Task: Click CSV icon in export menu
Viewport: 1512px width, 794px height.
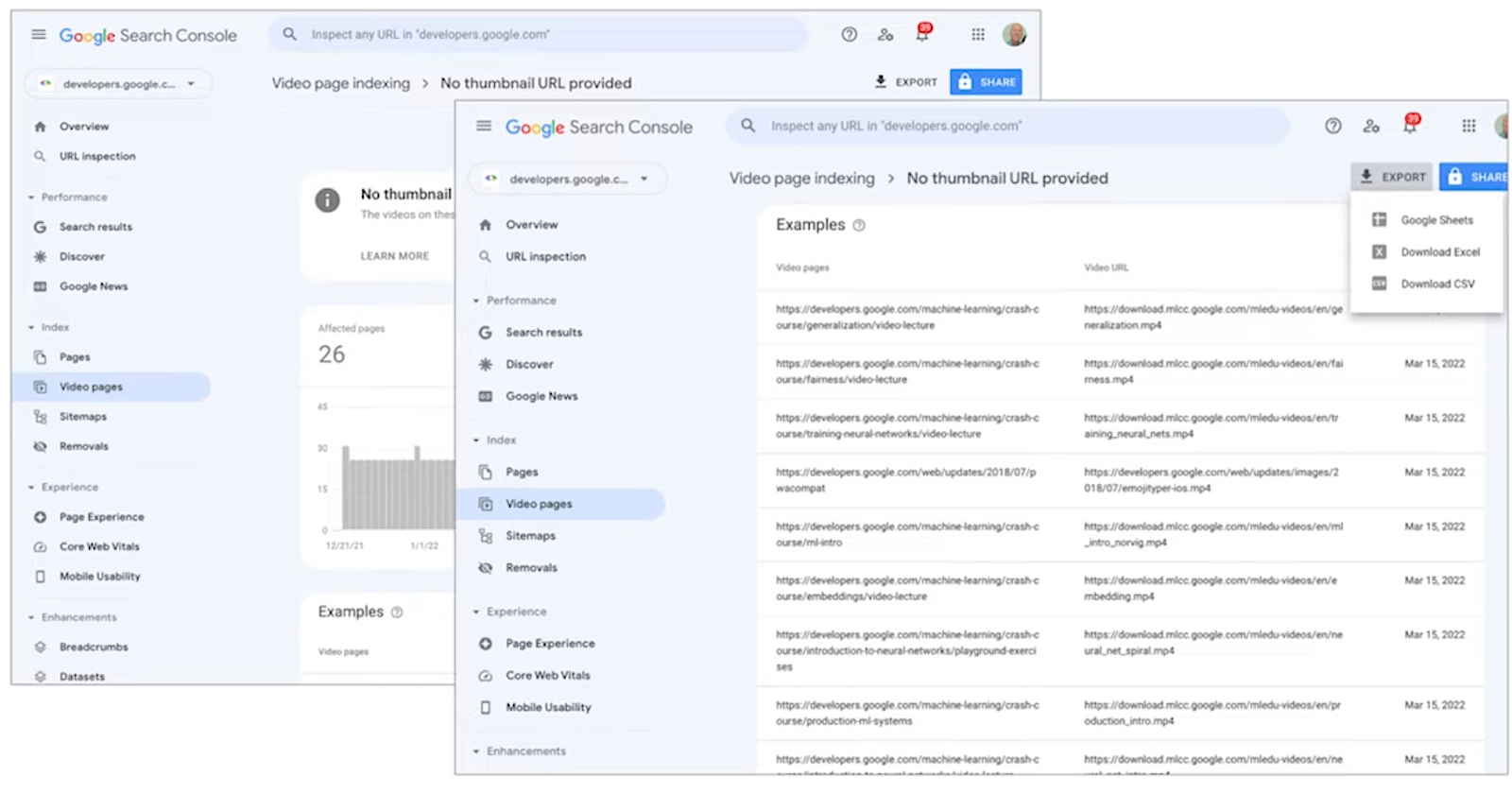Action: pos(1379,284)
